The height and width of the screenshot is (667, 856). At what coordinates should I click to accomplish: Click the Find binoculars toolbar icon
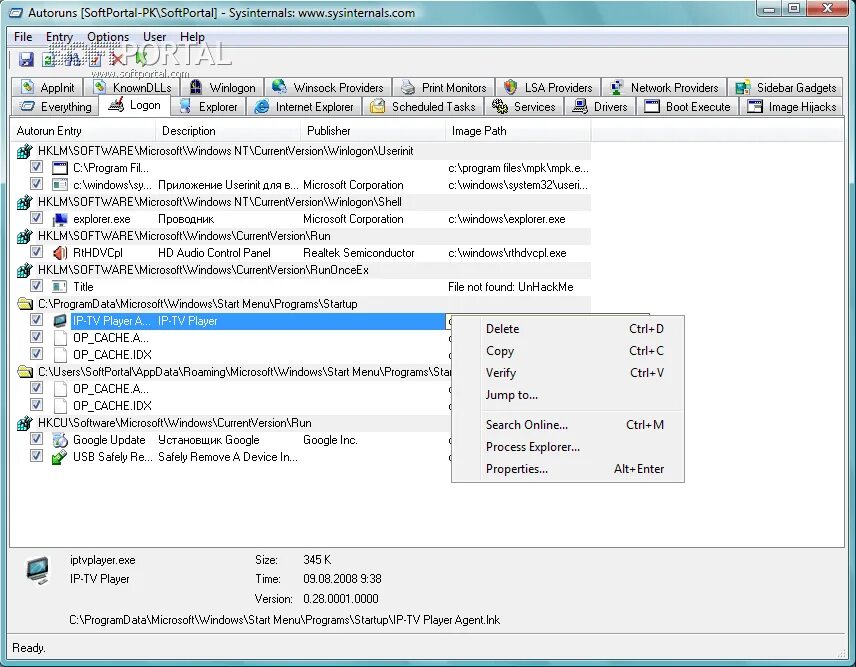[x=72, y=59]
